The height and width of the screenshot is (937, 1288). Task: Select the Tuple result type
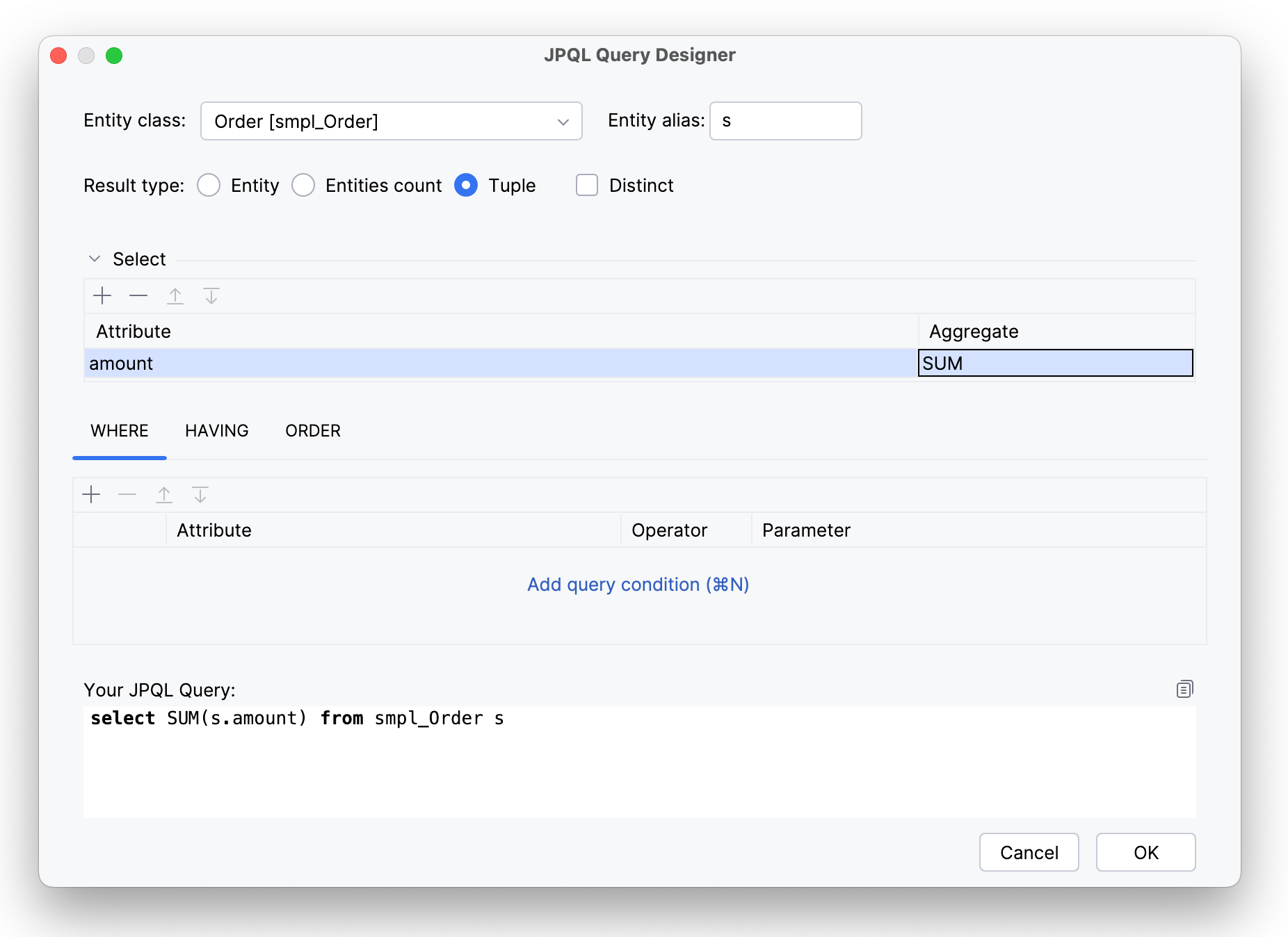coord(466,186)
